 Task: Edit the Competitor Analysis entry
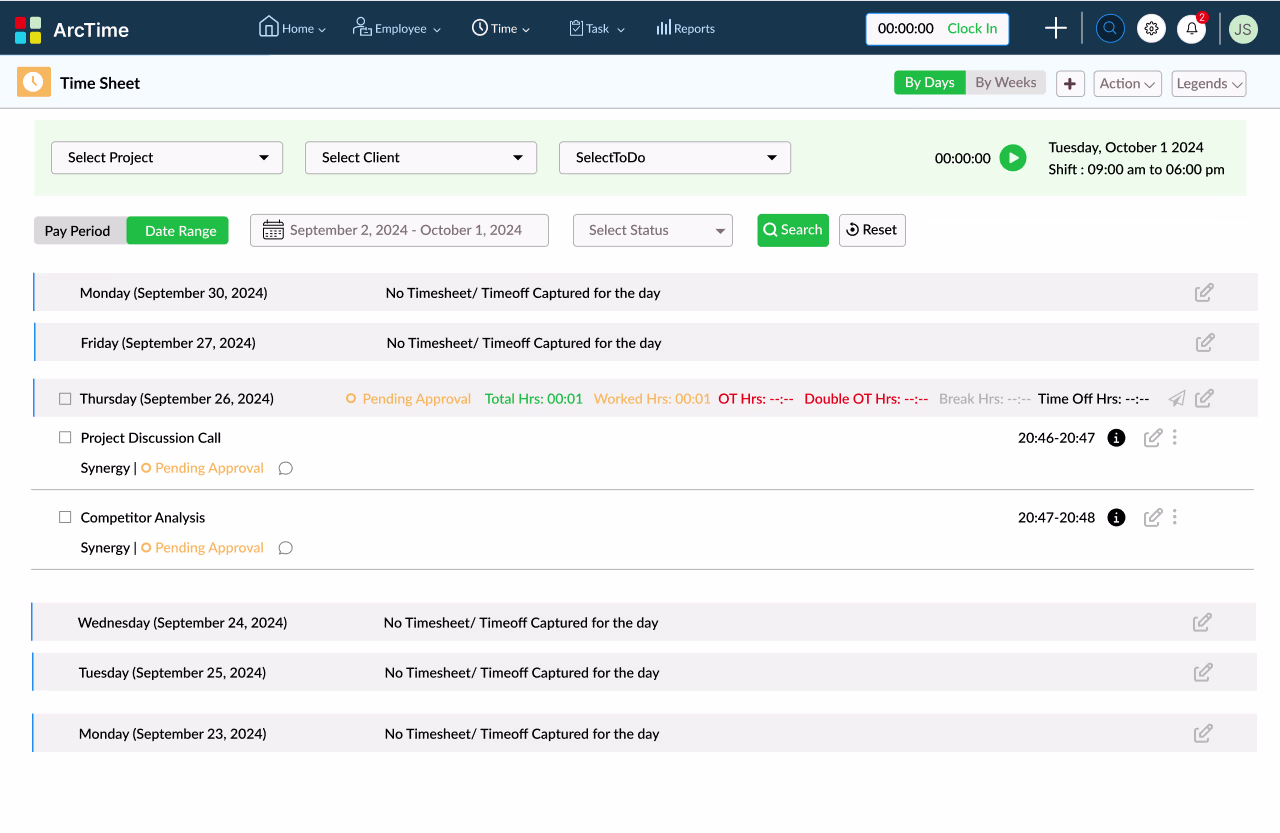[x=1153, y=517]
